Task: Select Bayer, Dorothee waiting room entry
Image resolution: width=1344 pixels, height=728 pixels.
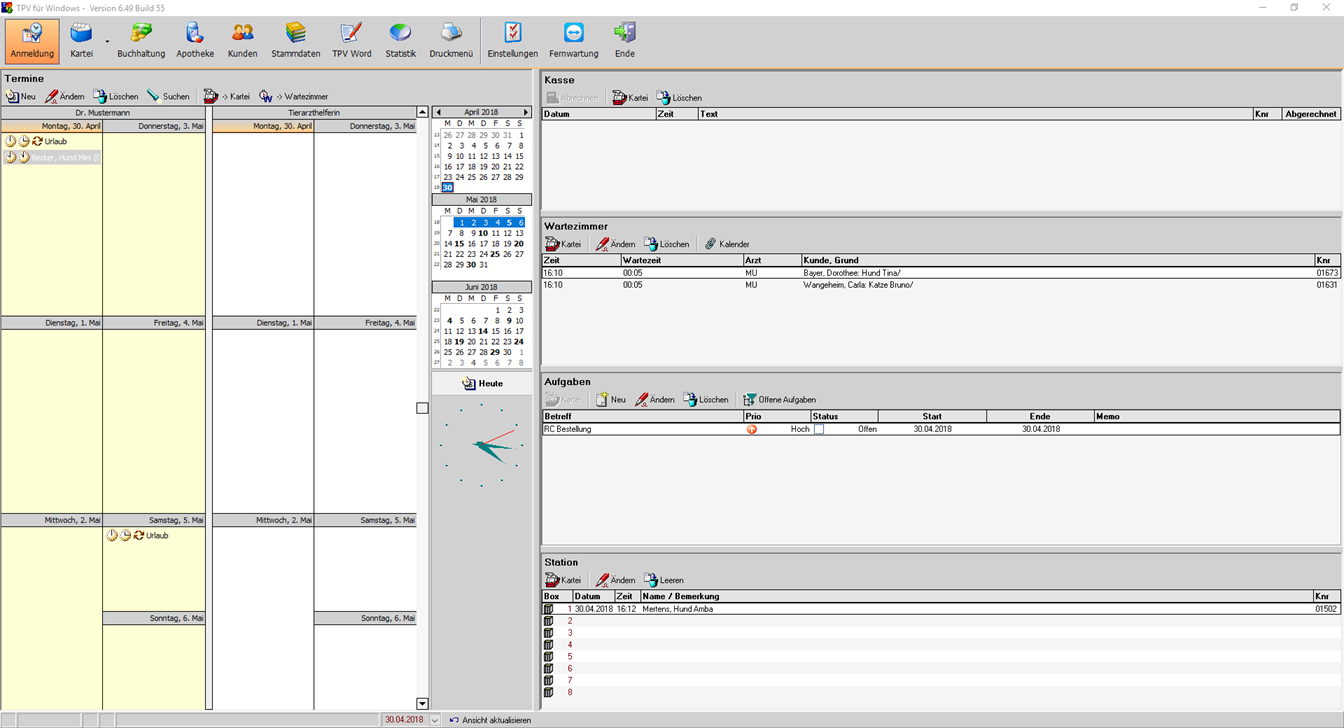Action: 851,272
